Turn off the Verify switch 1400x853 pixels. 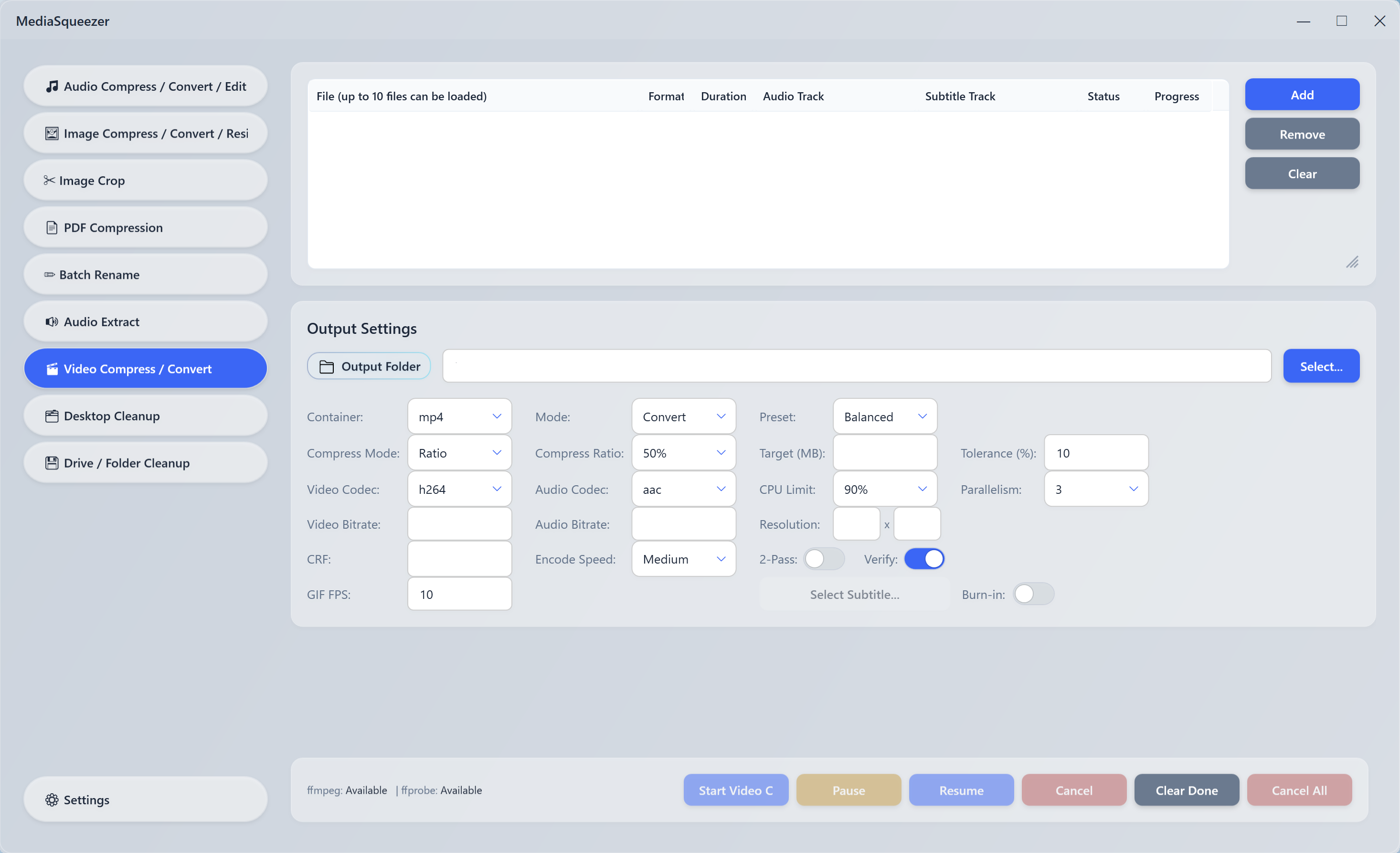coord(924,559)
